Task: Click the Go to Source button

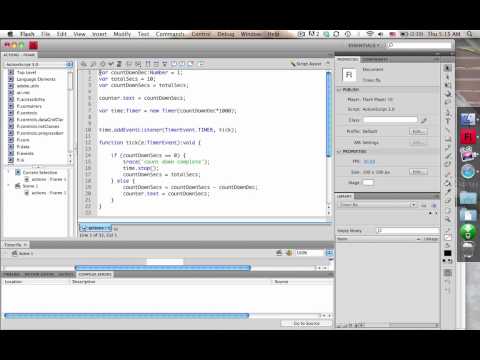Action: coord(307,323)
